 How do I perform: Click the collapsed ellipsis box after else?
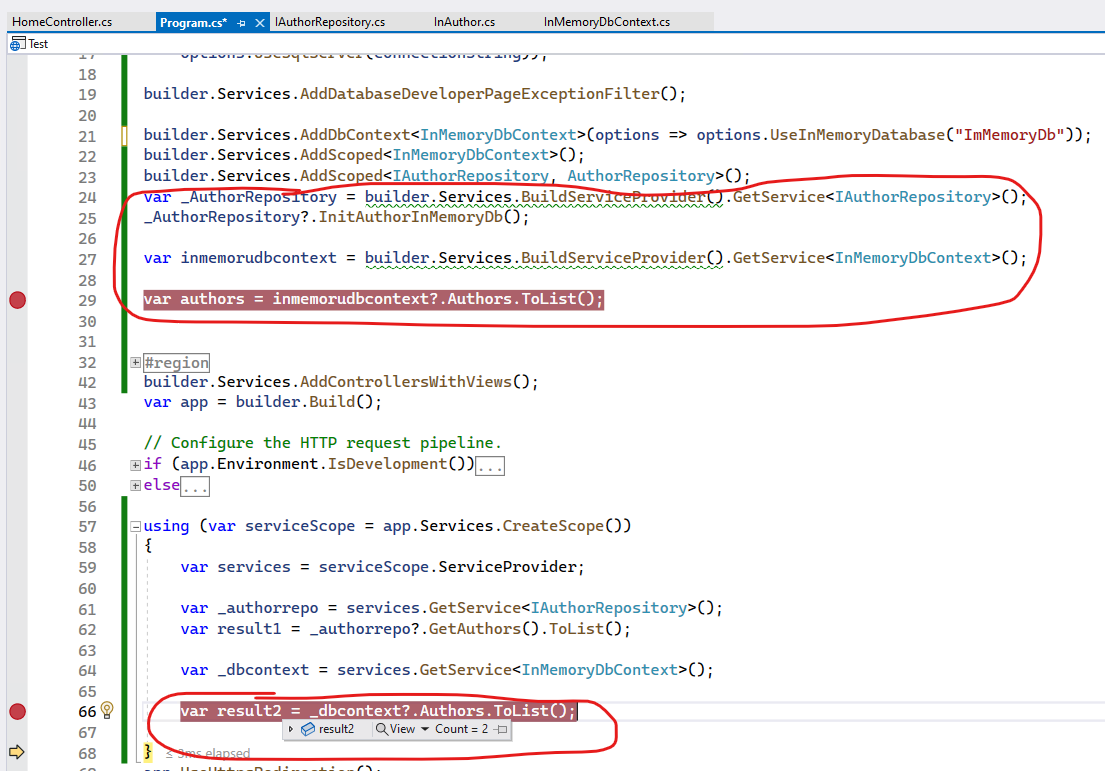click(195, 486)
